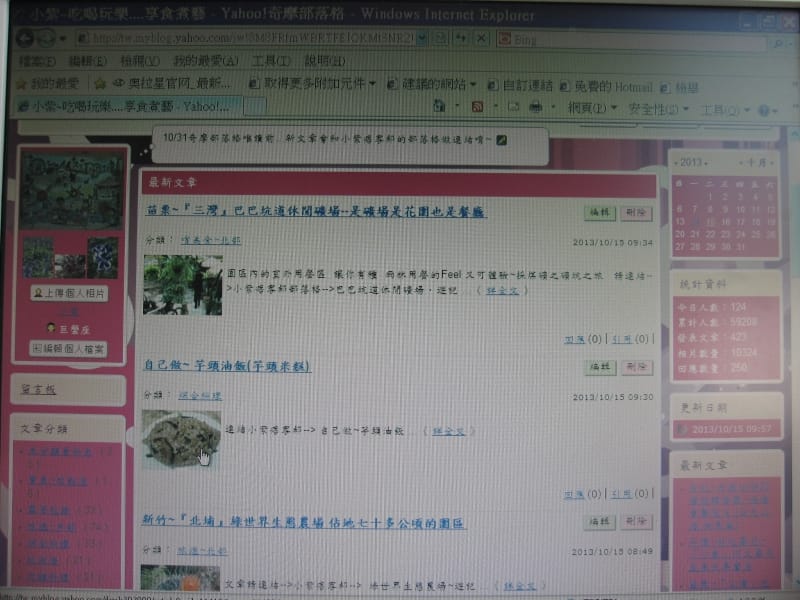Select date 15 in the calendar
Image resolution: width=800 pixels, height=600 pixels.
click(x=710, y=221)
